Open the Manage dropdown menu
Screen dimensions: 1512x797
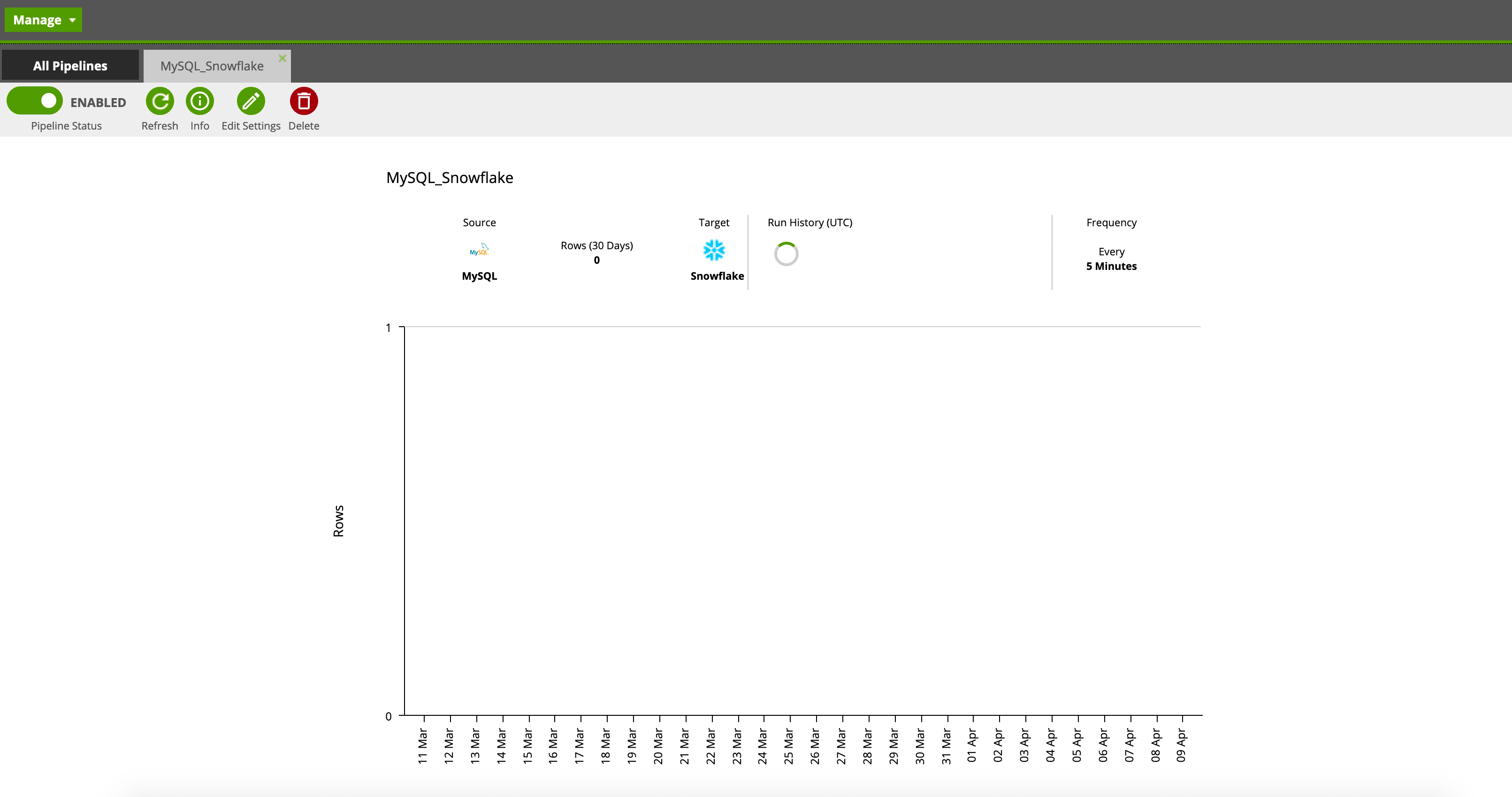43,20
